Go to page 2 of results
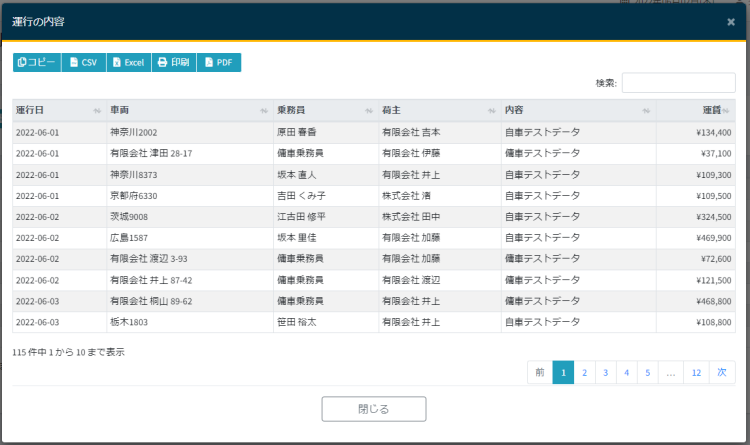 click(585, 372)
